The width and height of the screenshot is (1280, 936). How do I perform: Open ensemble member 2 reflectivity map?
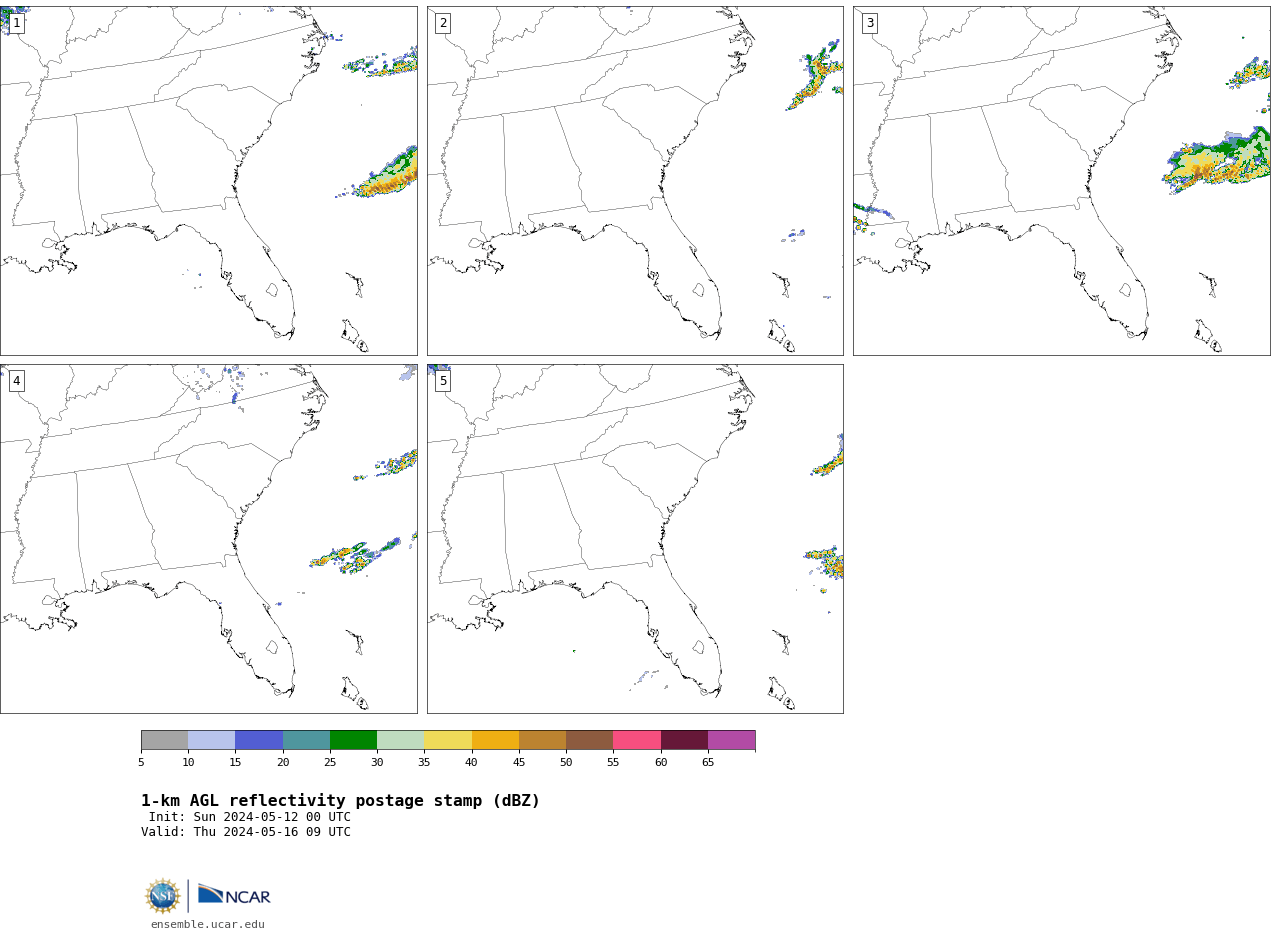pyautogui.click(x=635, y=181)
